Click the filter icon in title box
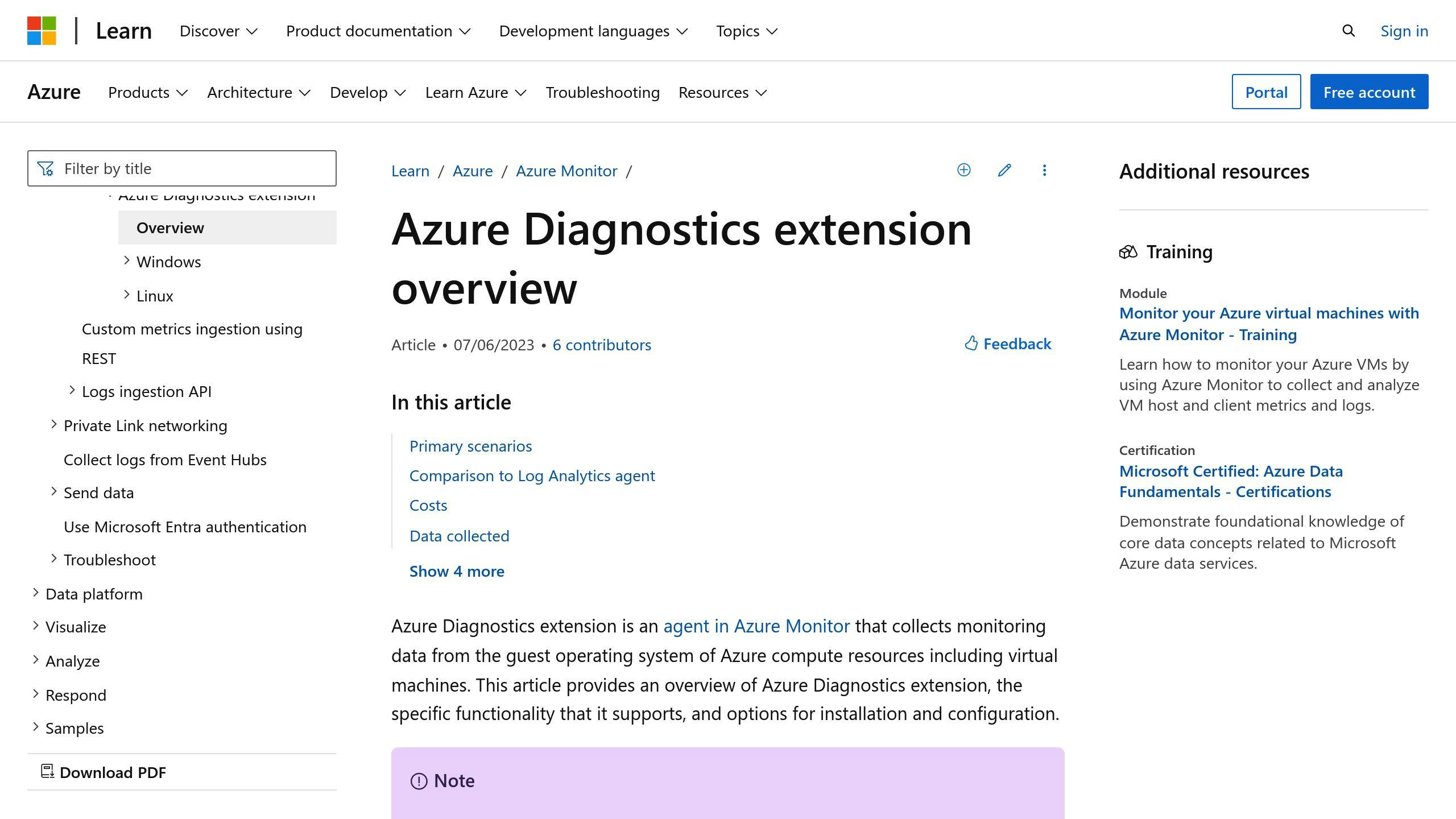The height and width of the screenshot is (819, 1456). (45, 169)
